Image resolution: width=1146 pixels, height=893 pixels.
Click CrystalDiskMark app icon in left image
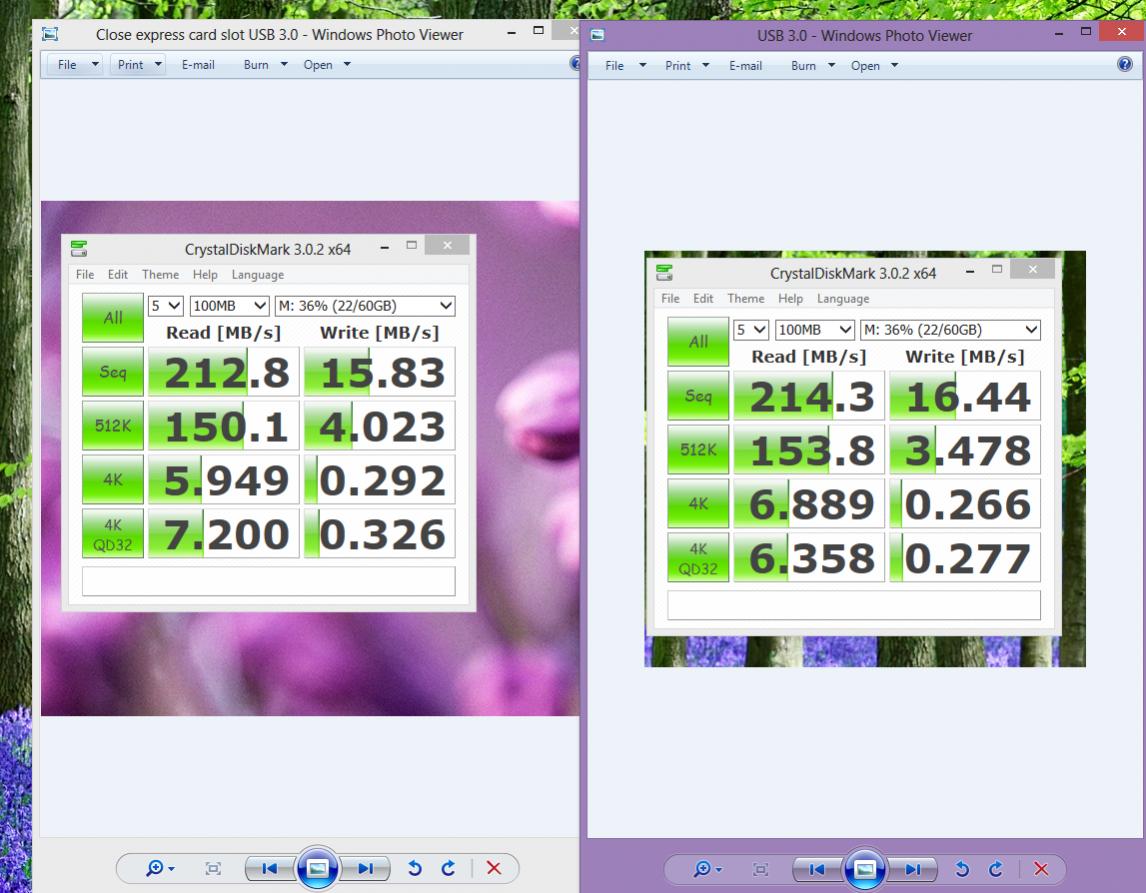[79, 249]
